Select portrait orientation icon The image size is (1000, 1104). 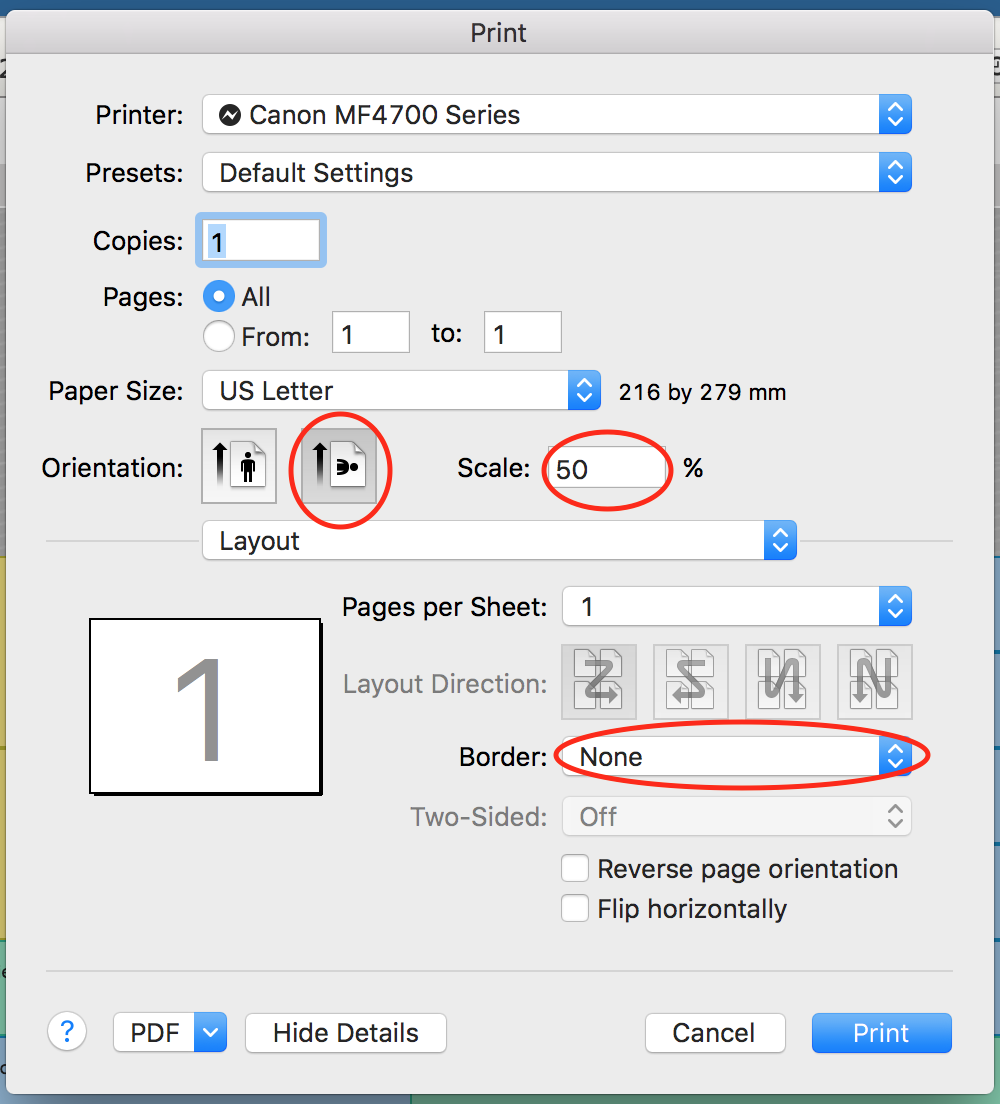click(239, 466)
